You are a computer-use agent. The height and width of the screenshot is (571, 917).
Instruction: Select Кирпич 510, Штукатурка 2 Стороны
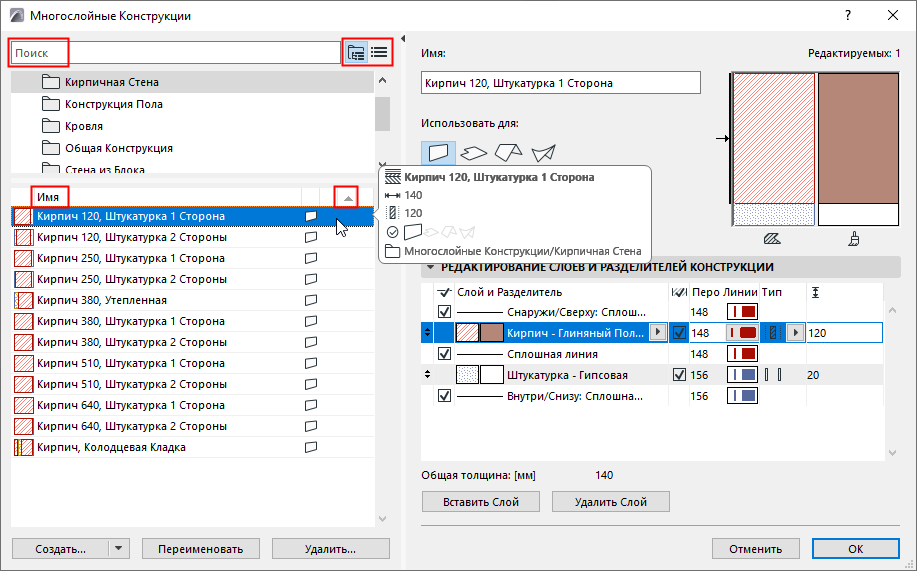[192, 384]
